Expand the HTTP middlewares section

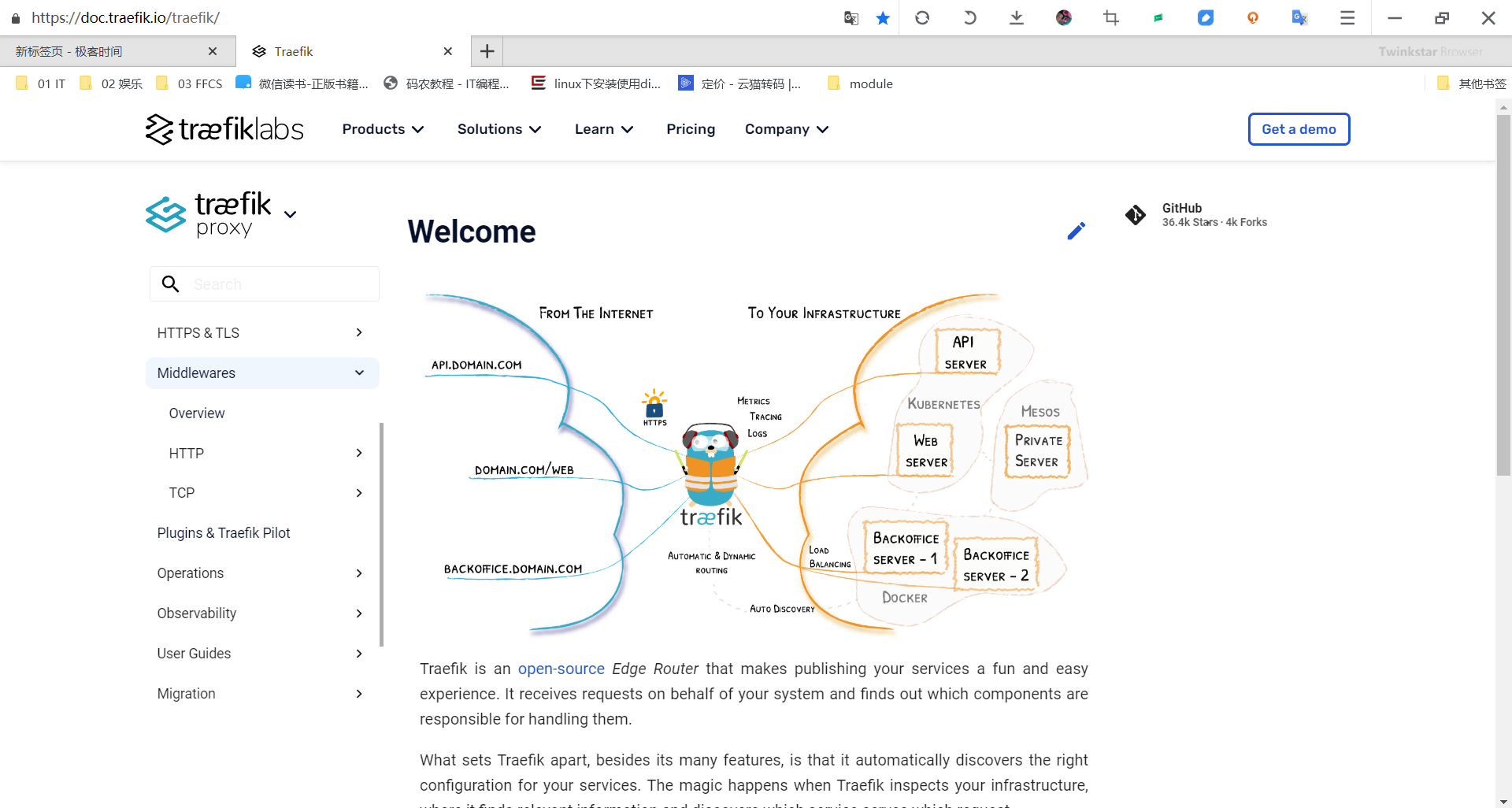point(266,453)
